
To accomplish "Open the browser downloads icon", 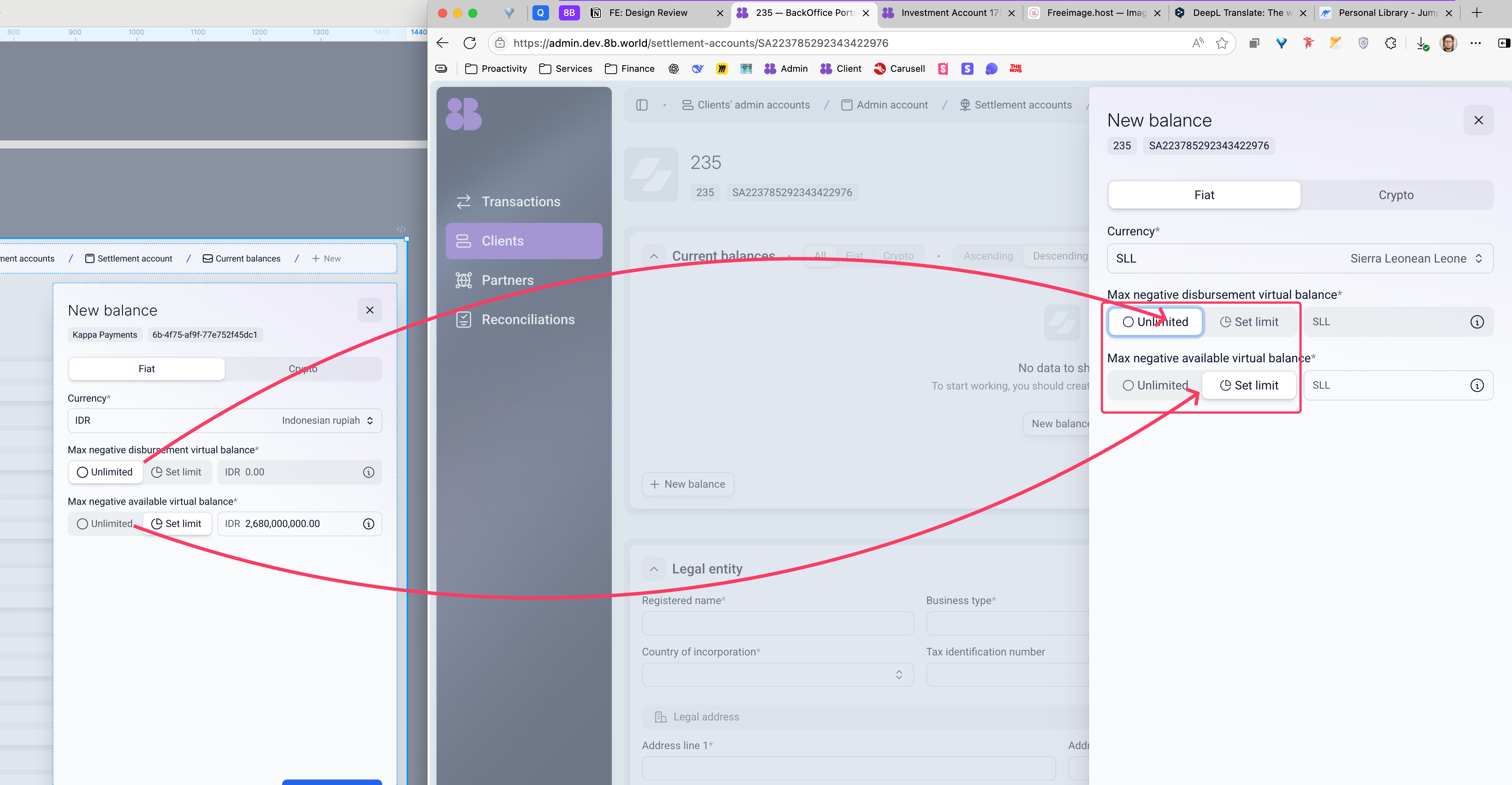I will pos(1422,43).
